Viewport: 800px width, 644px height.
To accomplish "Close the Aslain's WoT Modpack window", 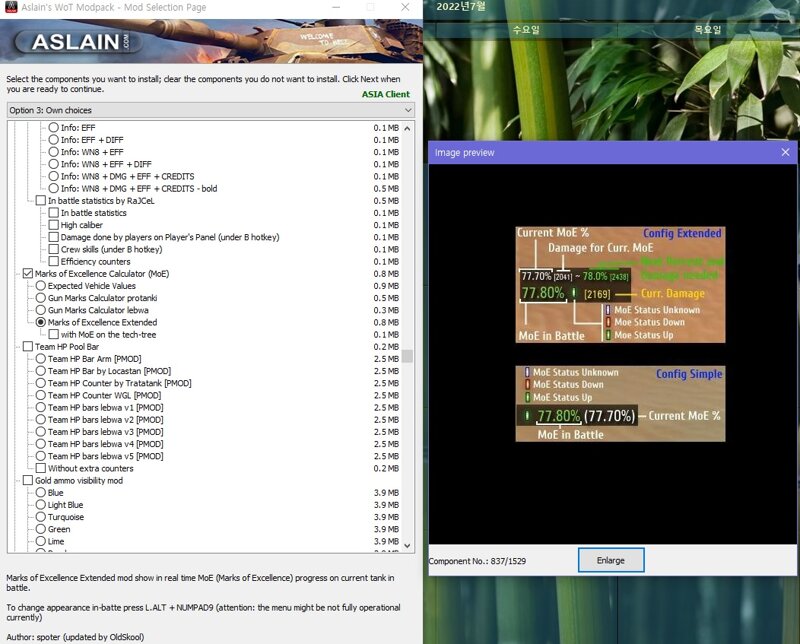I will 405,7.
